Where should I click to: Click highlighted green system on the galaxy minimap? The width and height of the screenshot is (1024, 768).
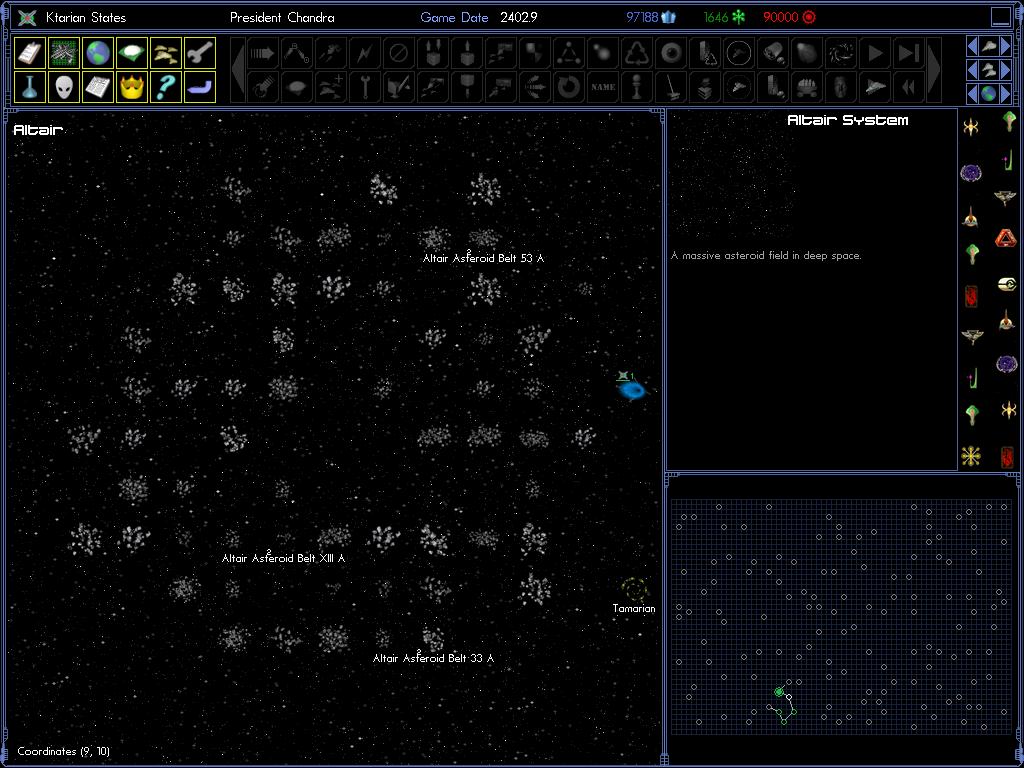[x=779, y=692]
